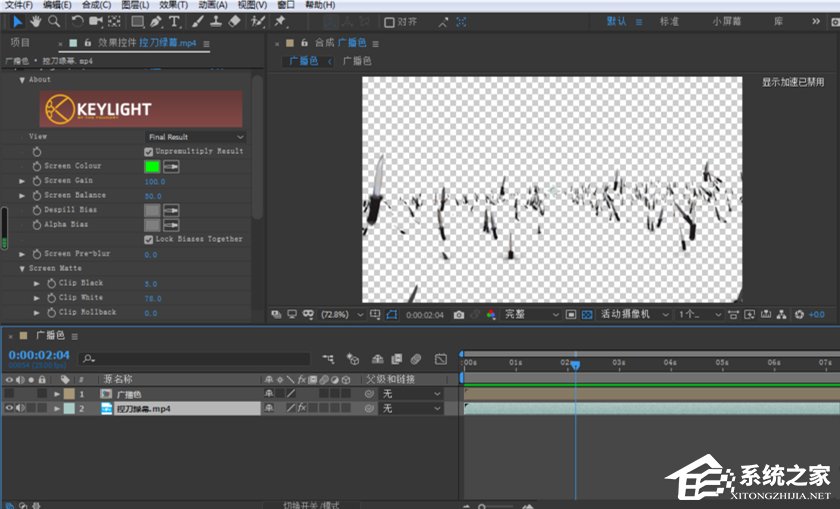Expand the Screen Gain property
Screen dimensions: 840x509
23,181
